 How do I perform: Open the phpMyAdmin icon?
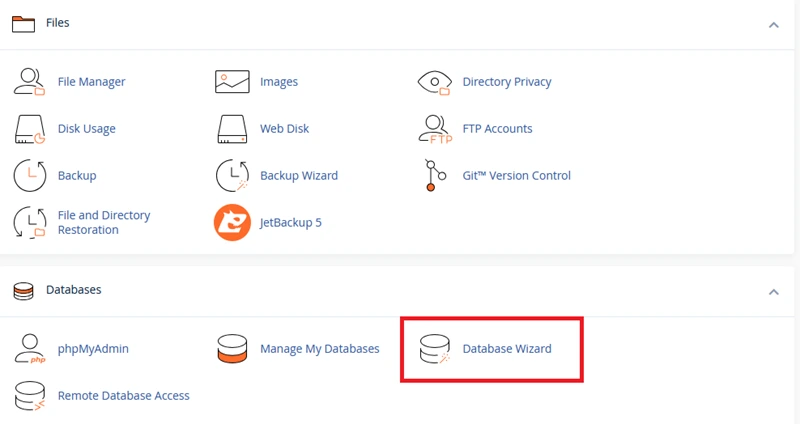point(30,349)
